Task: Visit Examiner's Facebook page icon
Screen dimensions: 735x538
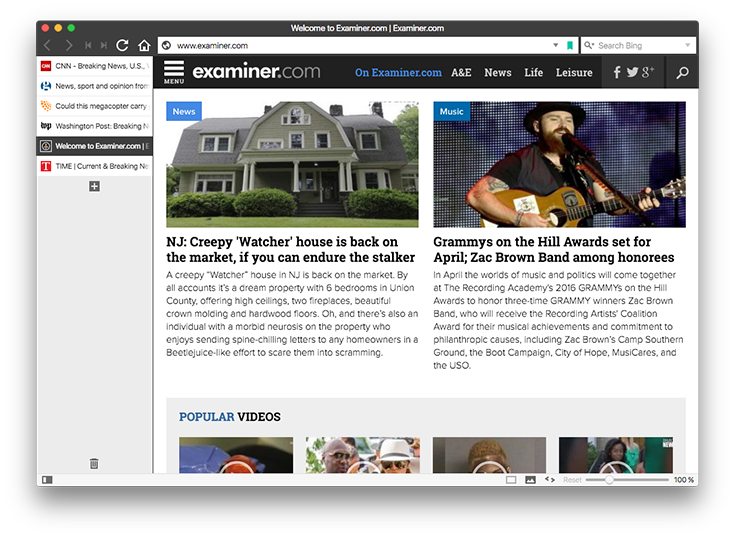Action: (x=617, y=72)
